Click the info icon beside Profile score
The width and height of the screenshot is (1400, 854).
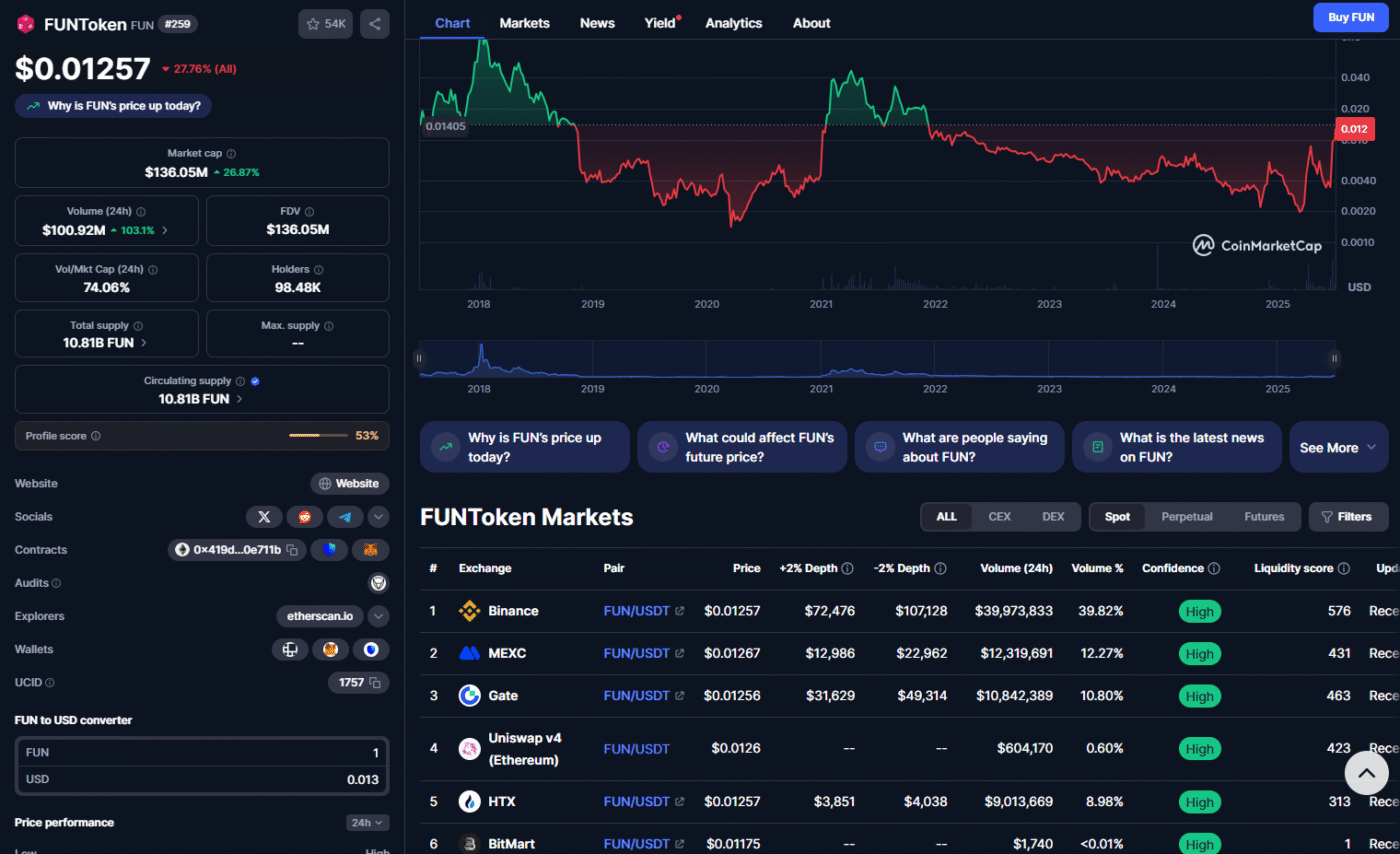point(95,436)
